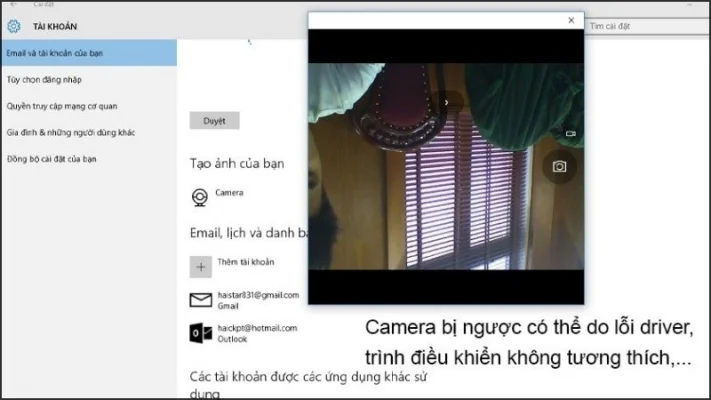The width and height of the screenshot is (711, 400).
Task: Select 'Quyền truy cập mạng cơ quan'
Action: (62, 105)
